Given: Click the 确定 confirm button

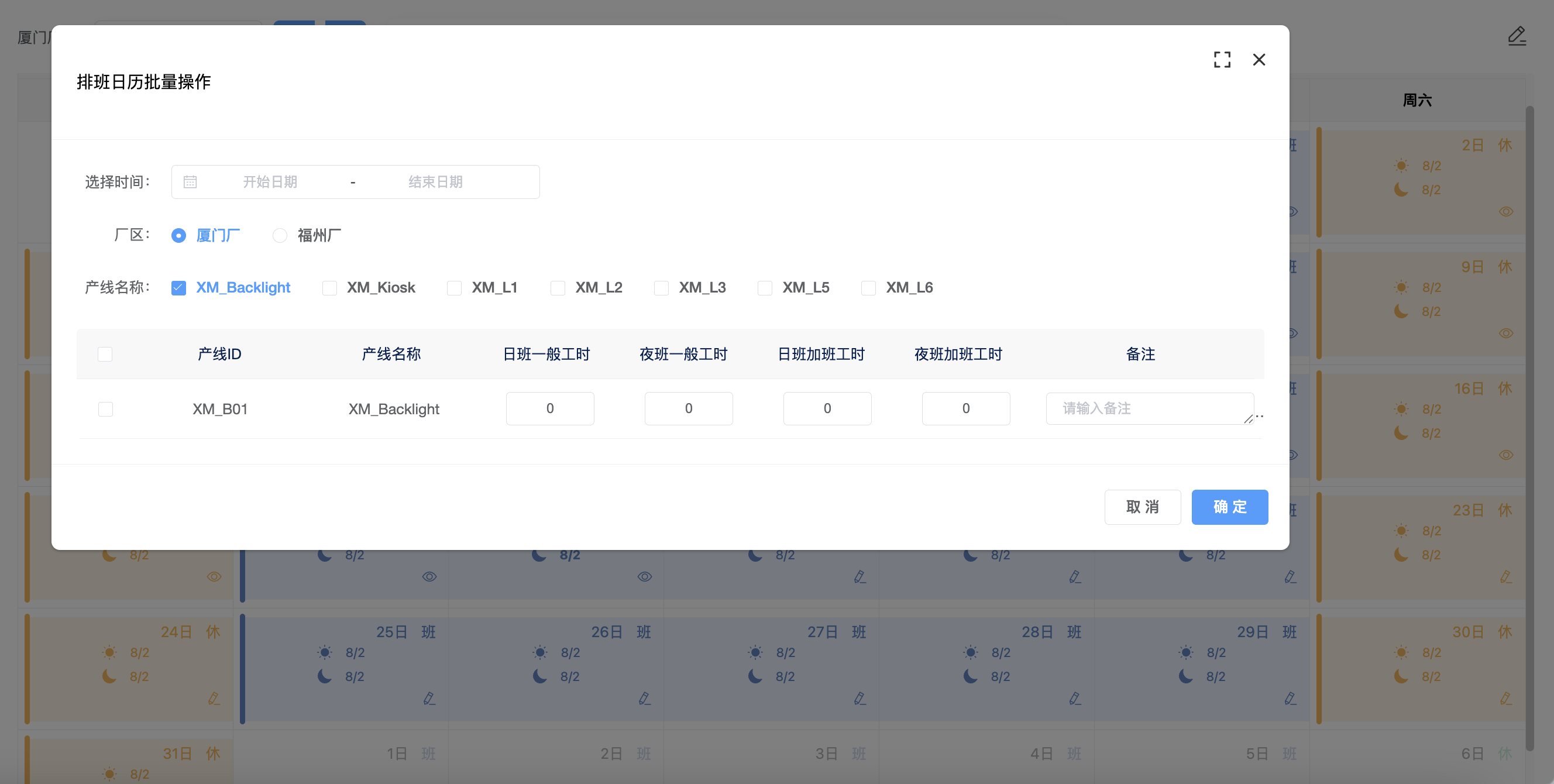Looking at the screenshot, I should coord(1229,507).
